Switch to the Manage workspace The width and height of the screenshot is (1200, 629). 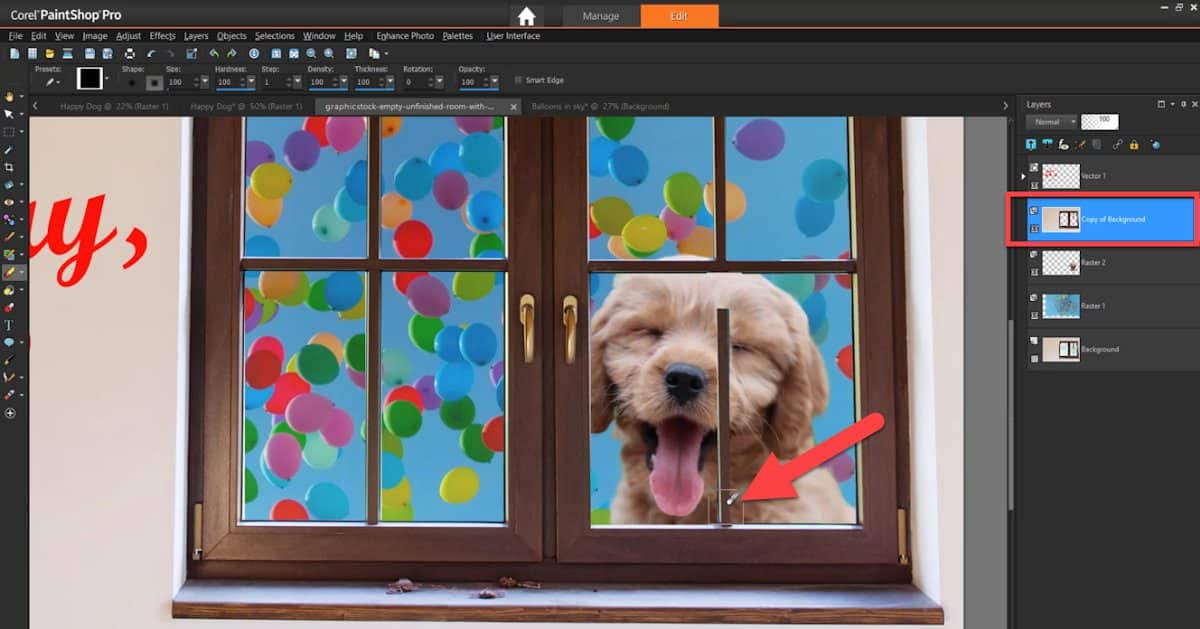click(600, 16)
